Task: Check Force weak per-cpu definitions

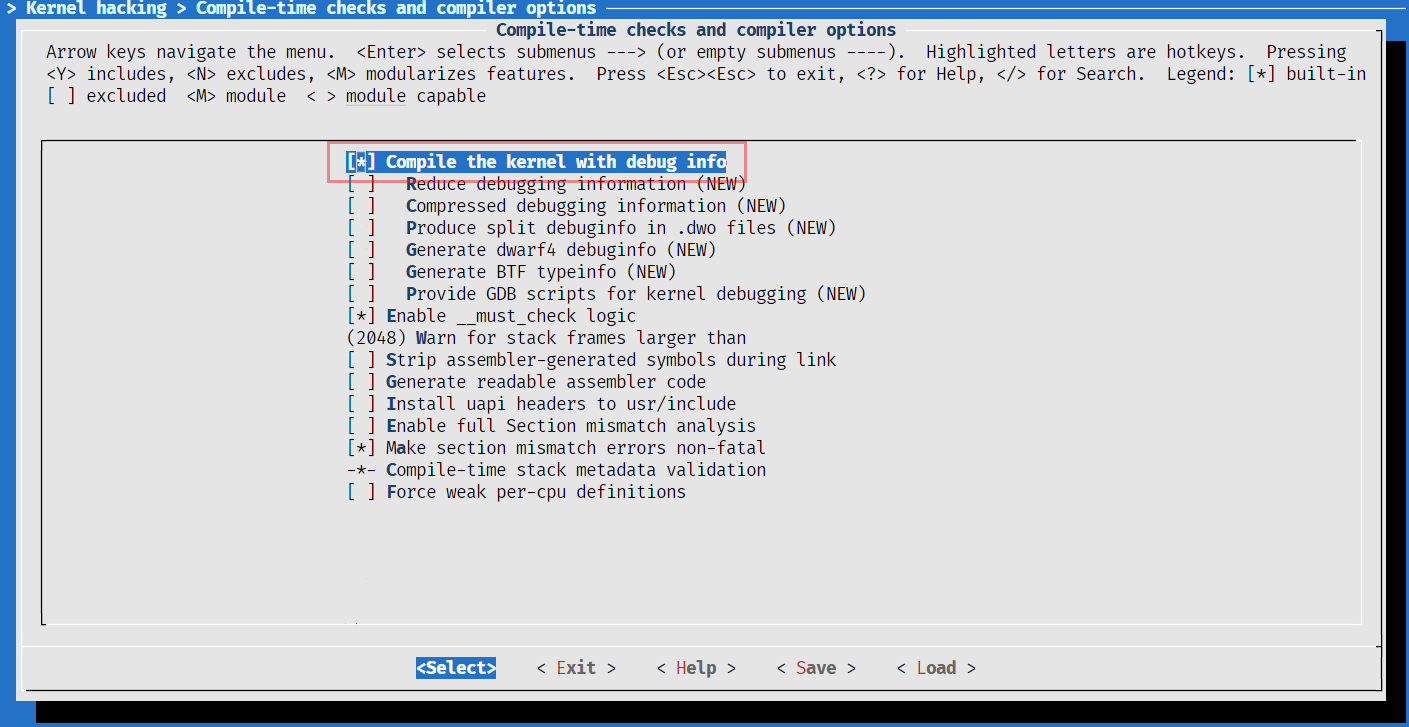Action: coord(362,492)
